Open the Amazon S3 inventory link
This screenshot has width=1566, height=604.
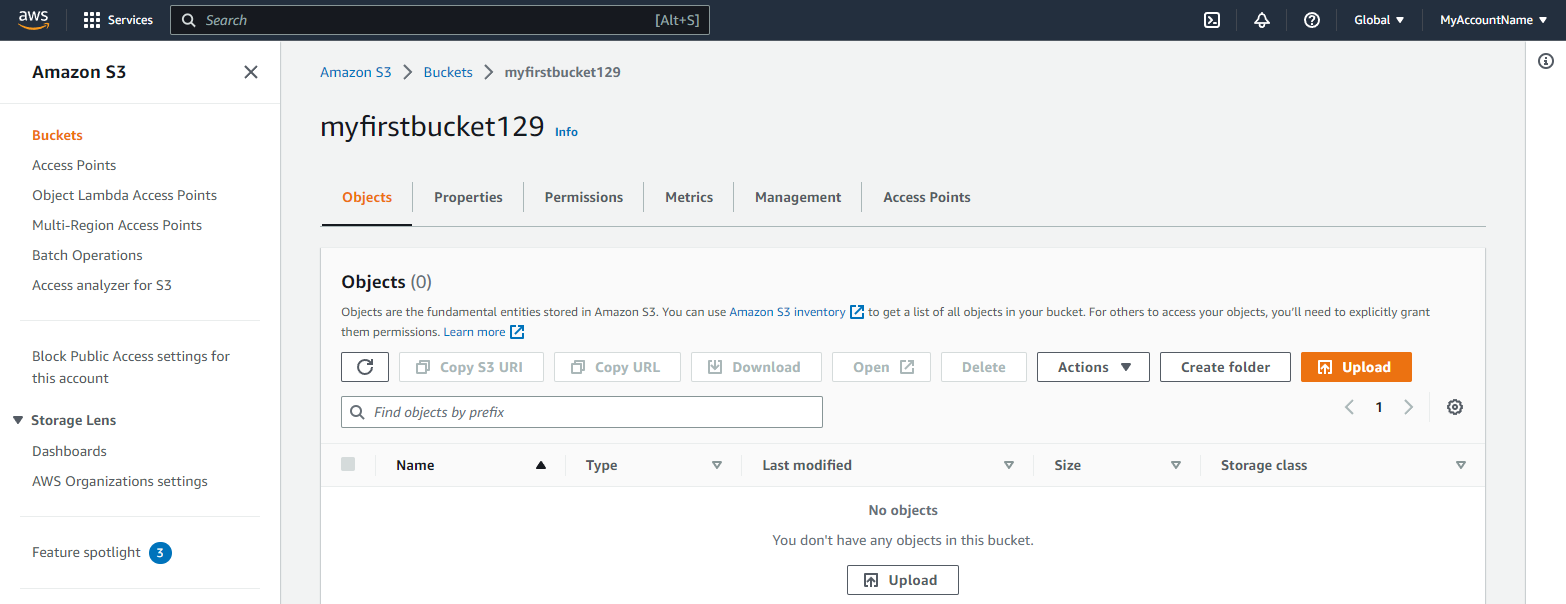click(787, 312)
